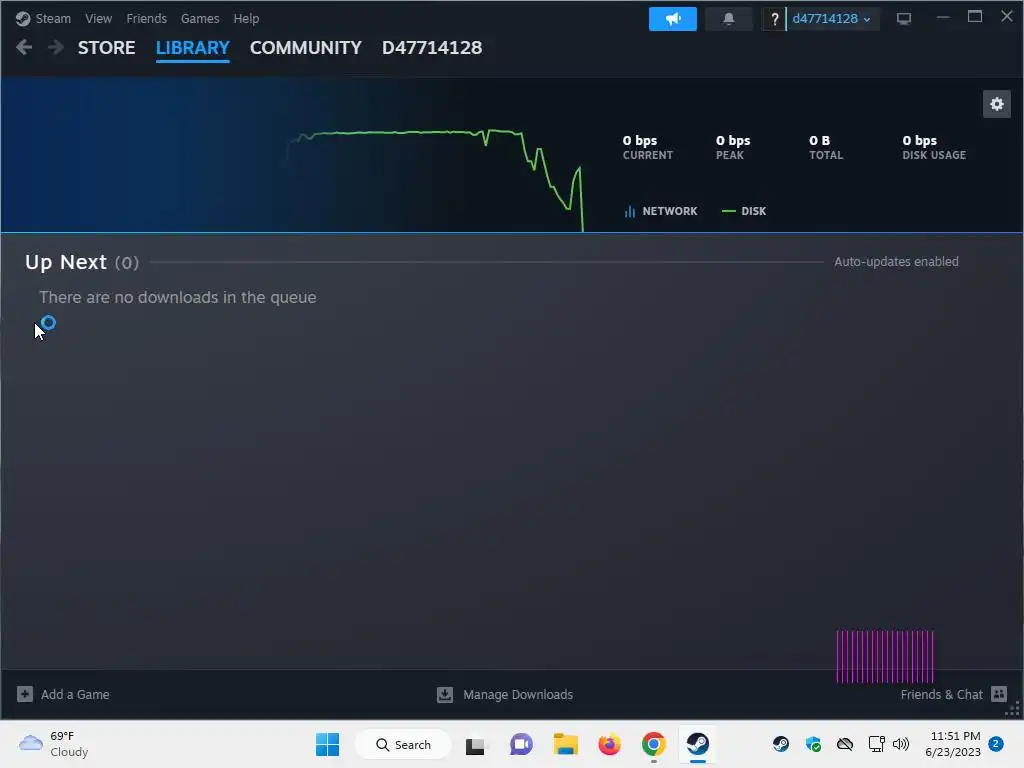Open the Steam menu
Screen dimensions: 1024x768
click(53, 18)
